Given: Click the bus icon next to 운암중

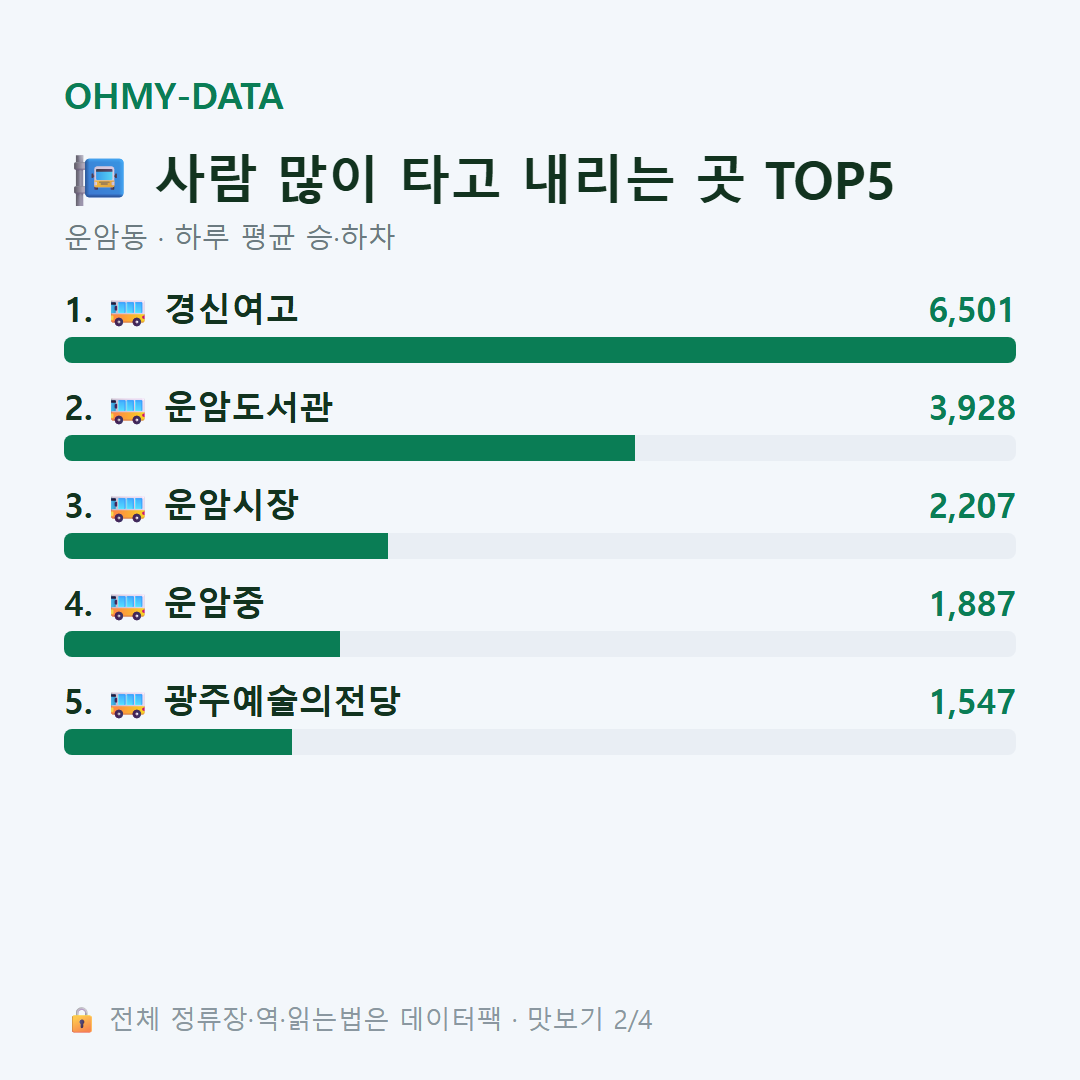Looking at the screenshot, I should point(127,606).
